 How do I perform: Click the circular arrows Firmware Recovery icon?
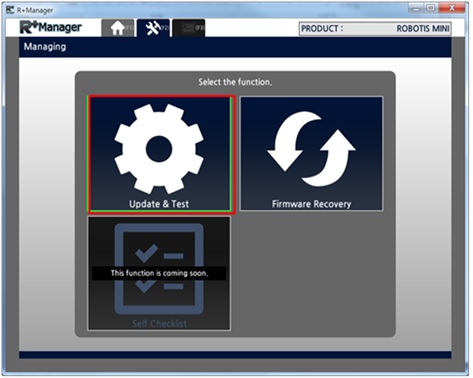311,149
